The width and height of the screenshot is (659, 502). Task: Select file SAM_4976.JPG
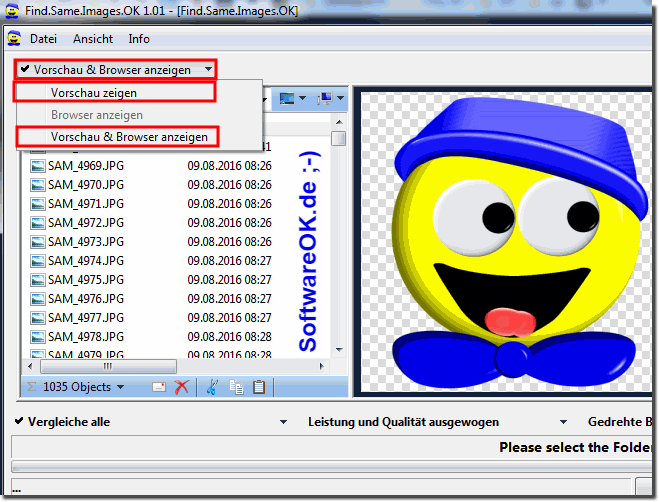pyautogui.click(x=86, y=299)
